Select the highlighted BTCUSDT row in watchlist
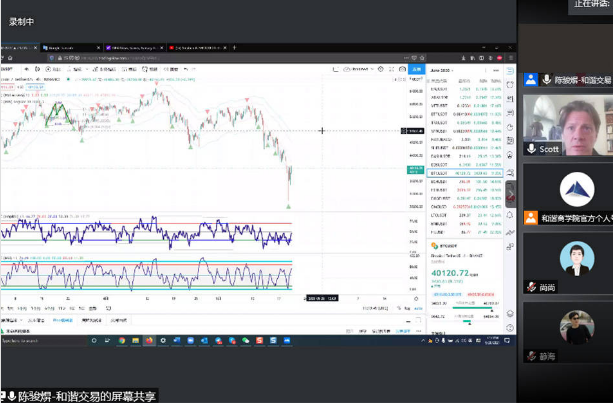 465,172
